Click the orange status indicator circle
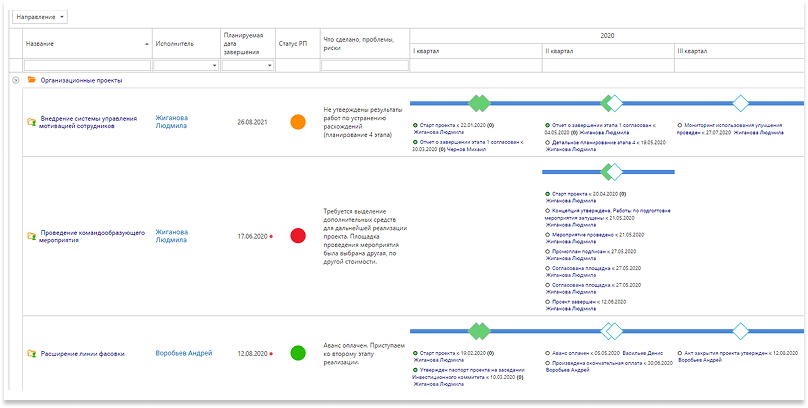The image size is (808, 408). click(x=297, y=122)
